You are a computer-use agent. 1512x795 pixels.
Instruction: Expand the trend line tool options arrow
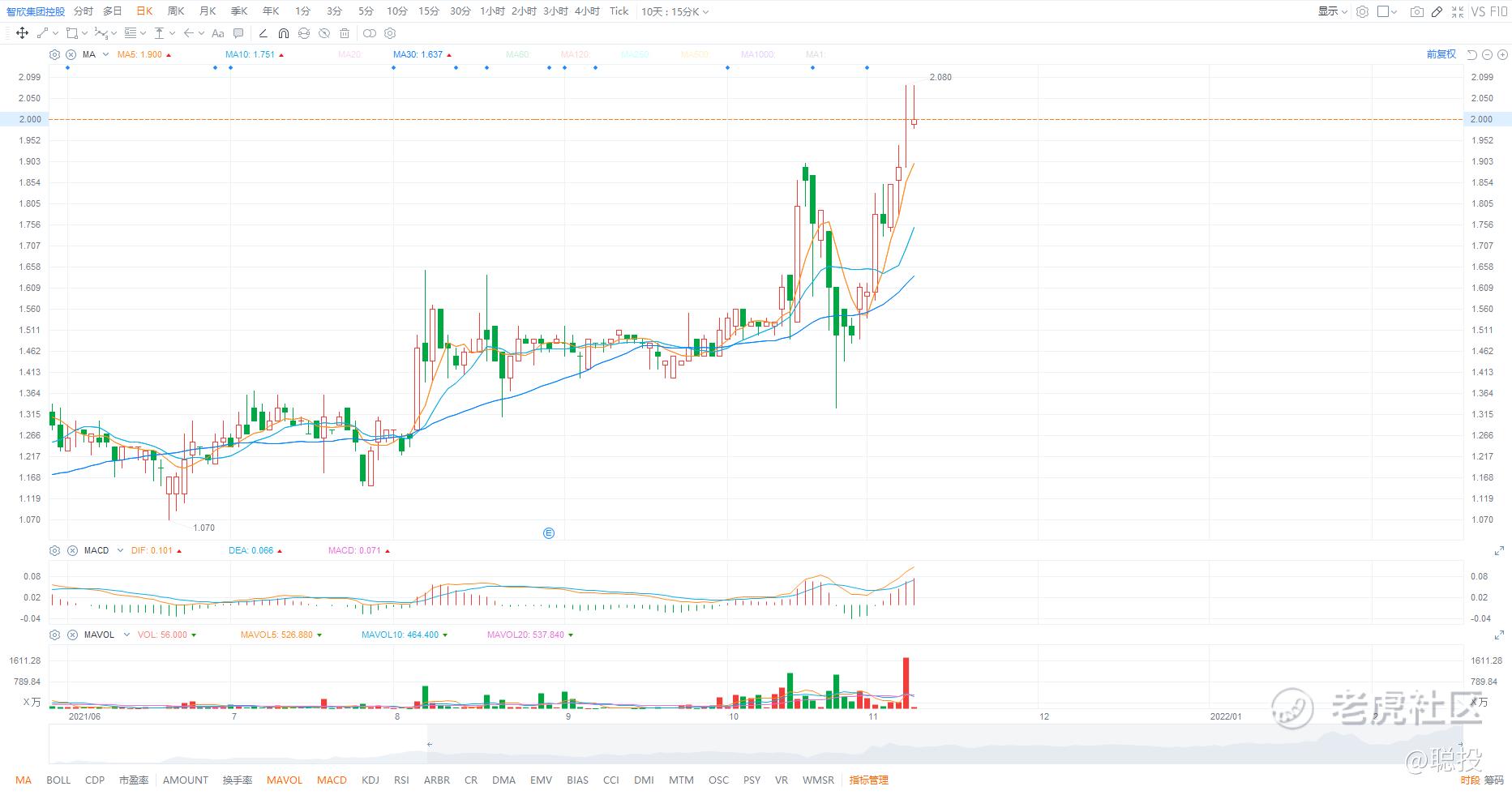tap(55, 33)
